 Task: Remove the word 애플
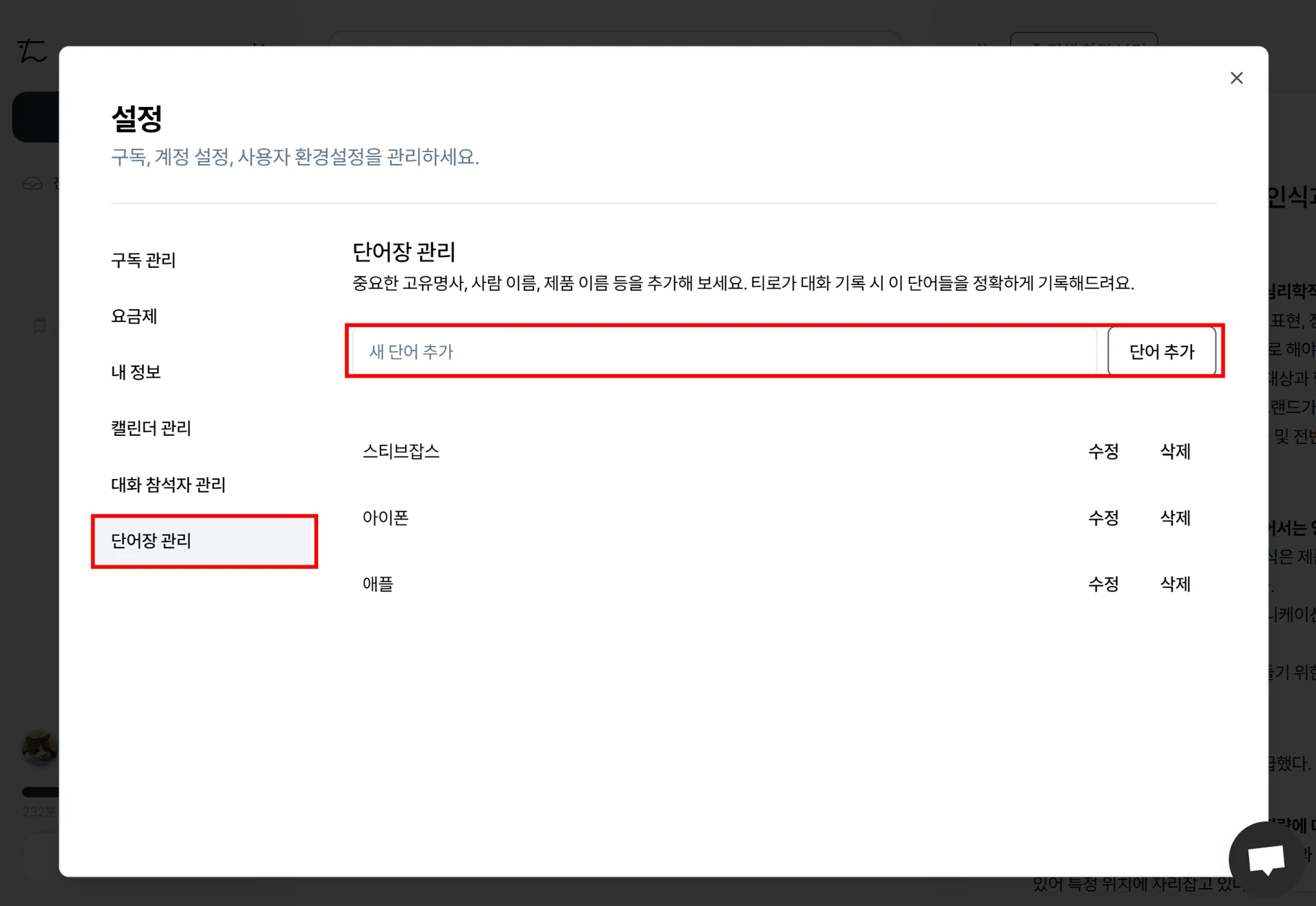(1175, 584)
